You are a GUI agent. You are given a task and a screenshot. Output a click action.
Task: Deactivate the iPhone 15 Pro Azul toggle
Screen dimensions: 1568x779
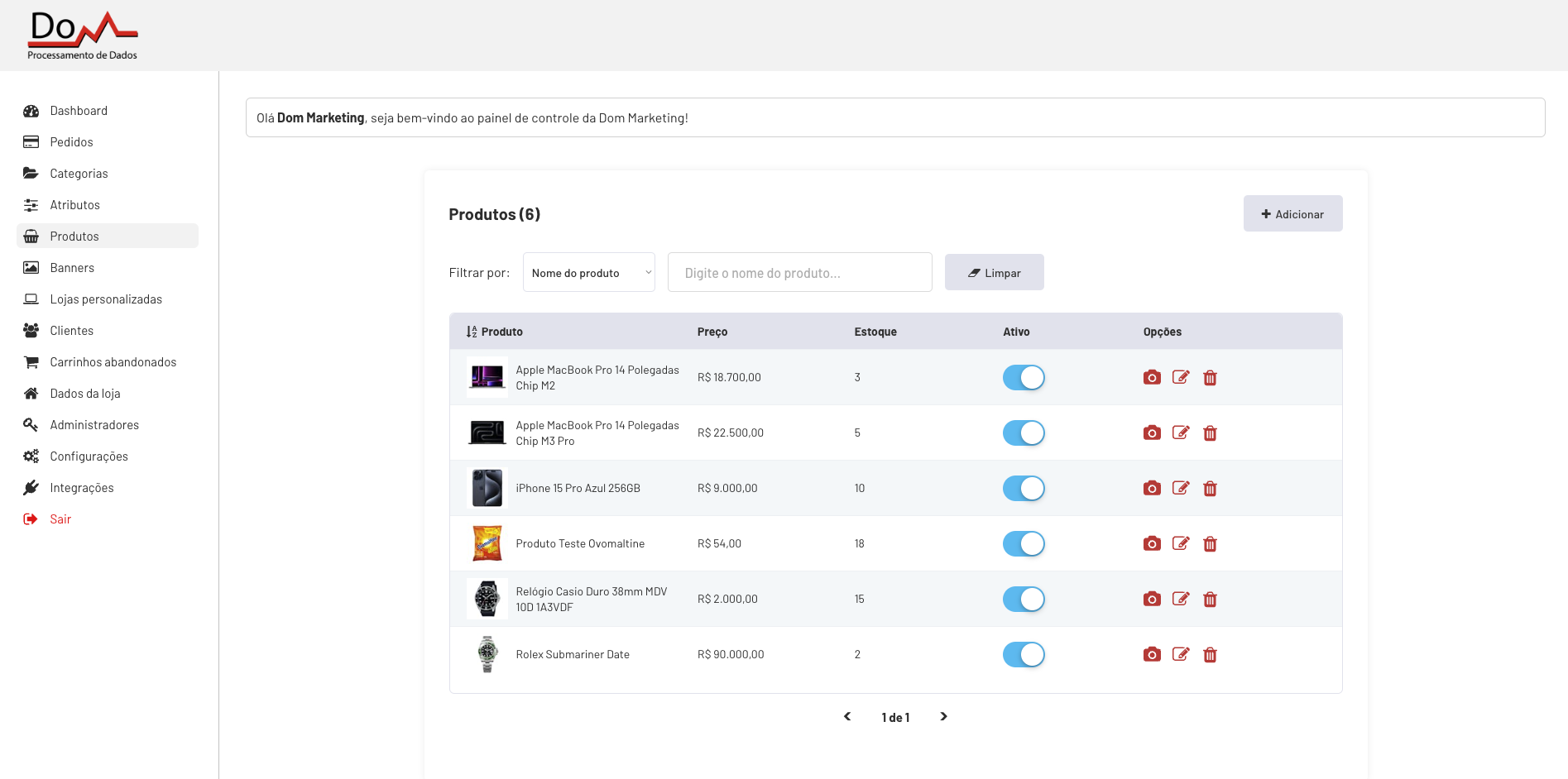[x=1024, y=488]
